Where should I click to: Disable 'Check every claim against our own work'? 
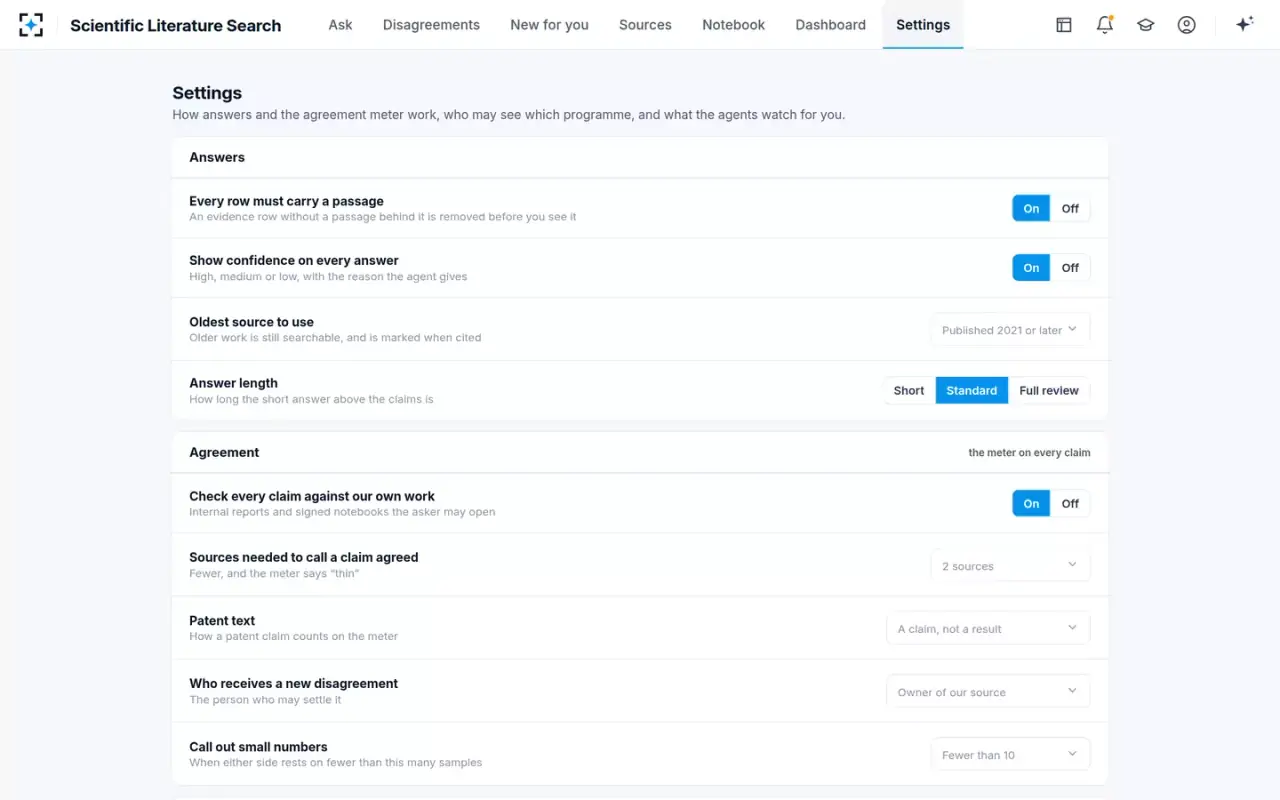coord(1070,504)
